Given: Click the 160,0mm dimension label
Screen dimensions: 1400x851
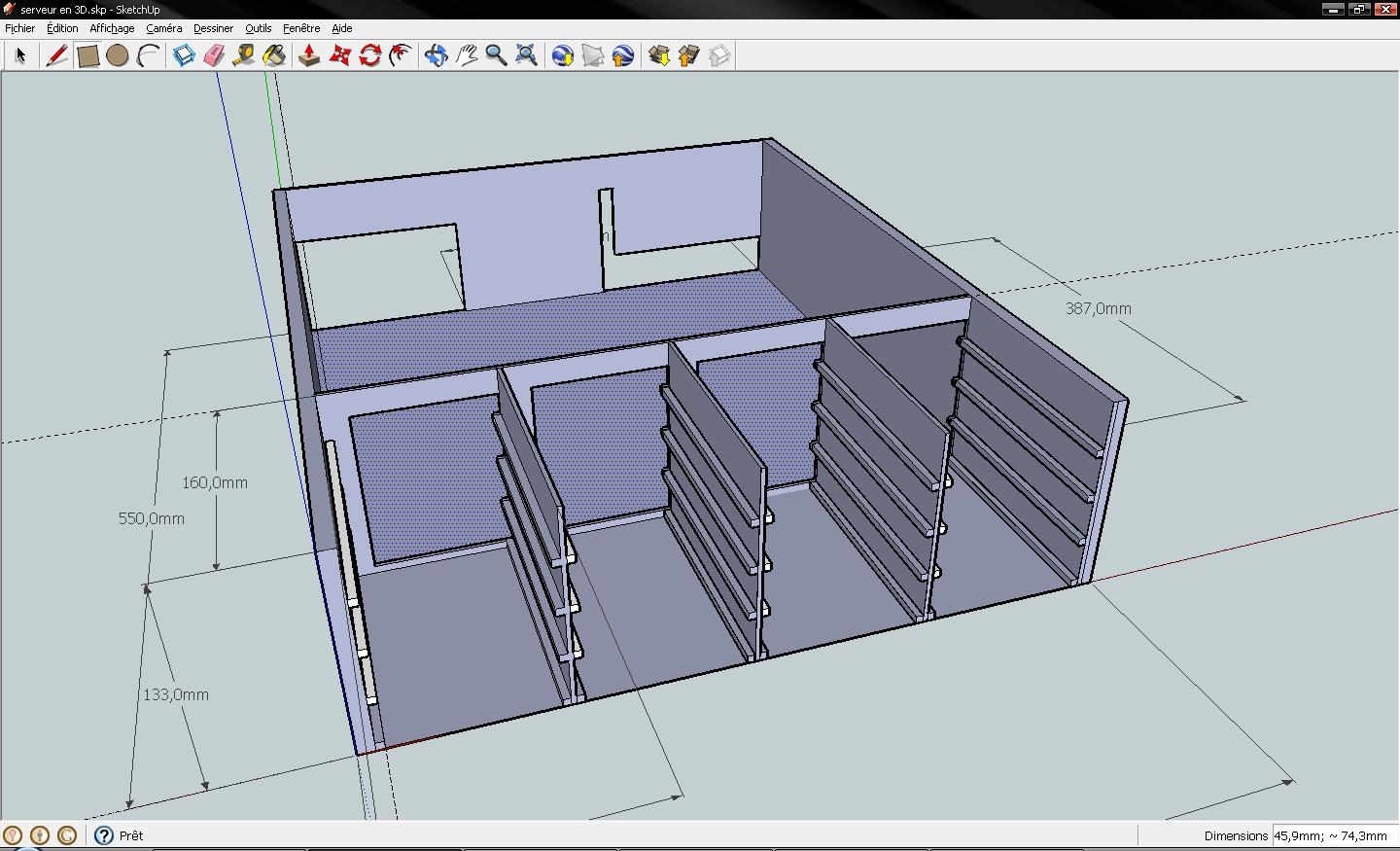Looking at the screenshot, I should [x=215, y=482].
